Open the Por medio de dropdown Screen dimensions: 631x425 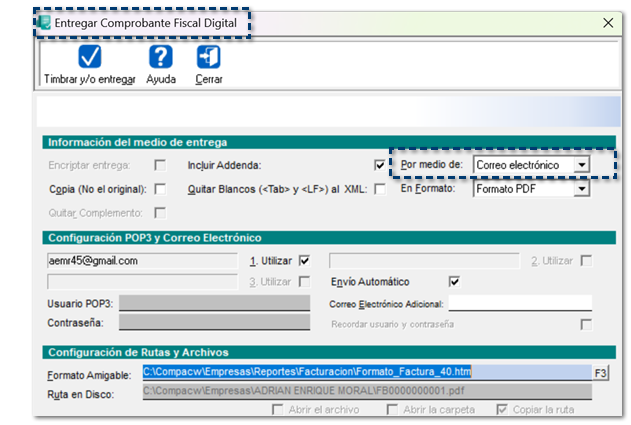click(x=581, y=165)
